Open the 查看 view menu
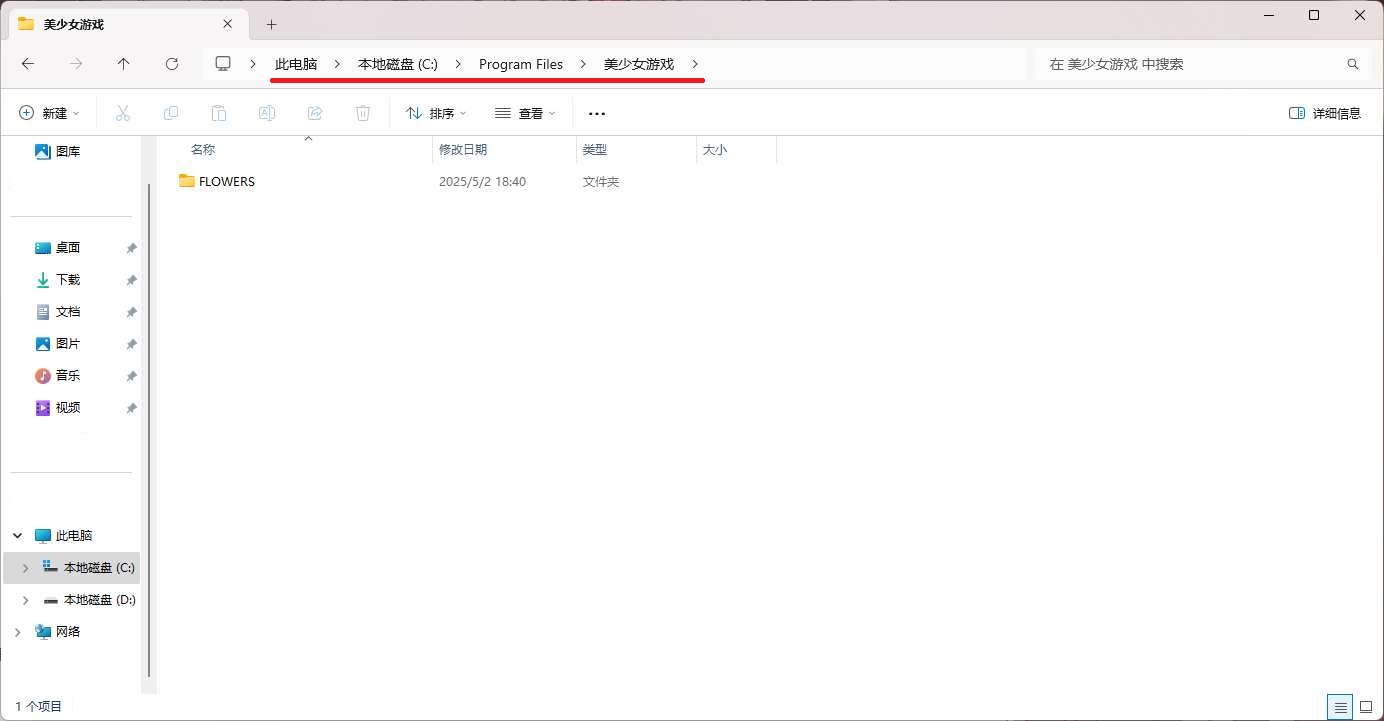The image size is (1384, 721). pos(525,113)
